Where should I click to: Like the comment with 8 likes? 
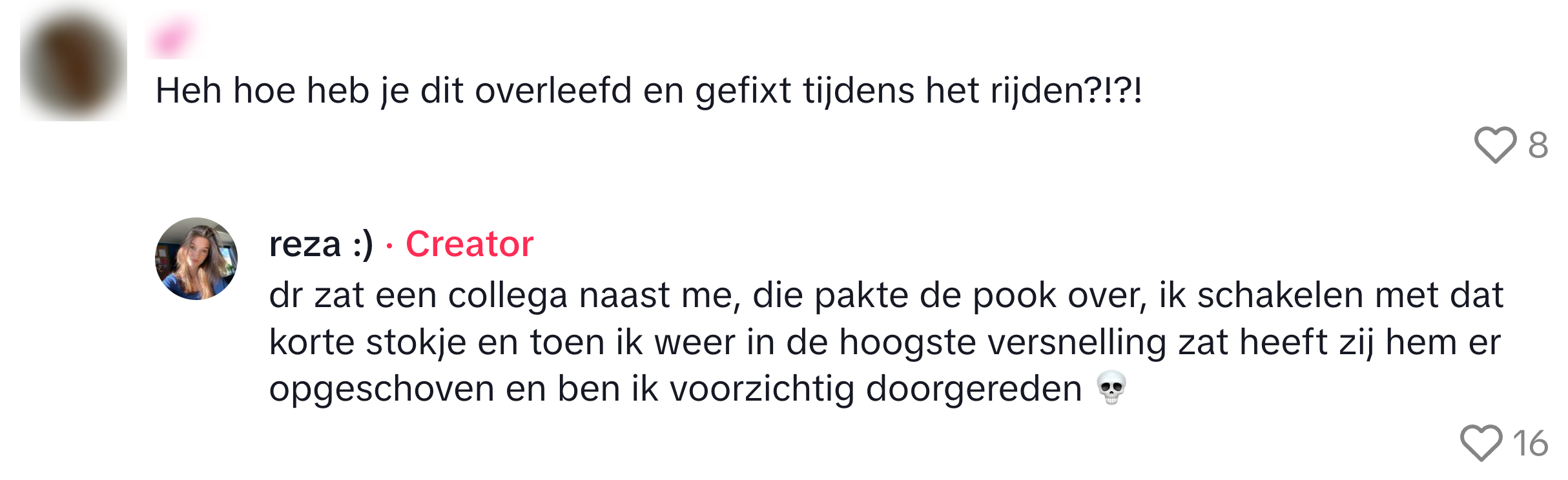[1494, 145]
